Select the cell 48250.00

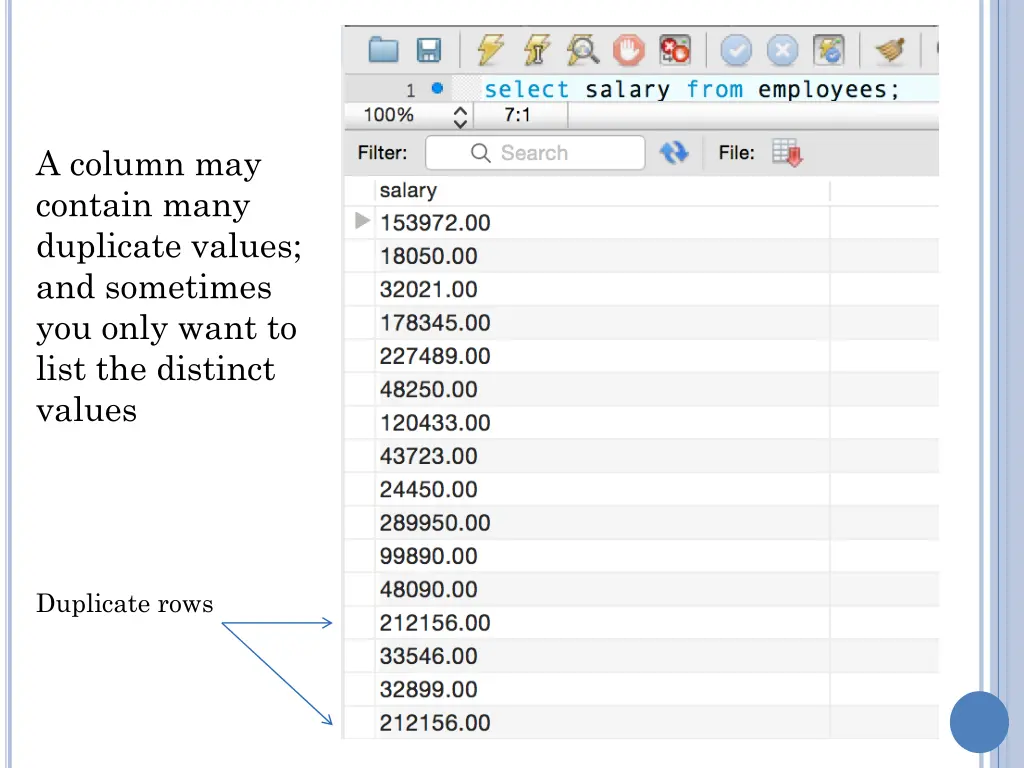click(603, 389)
